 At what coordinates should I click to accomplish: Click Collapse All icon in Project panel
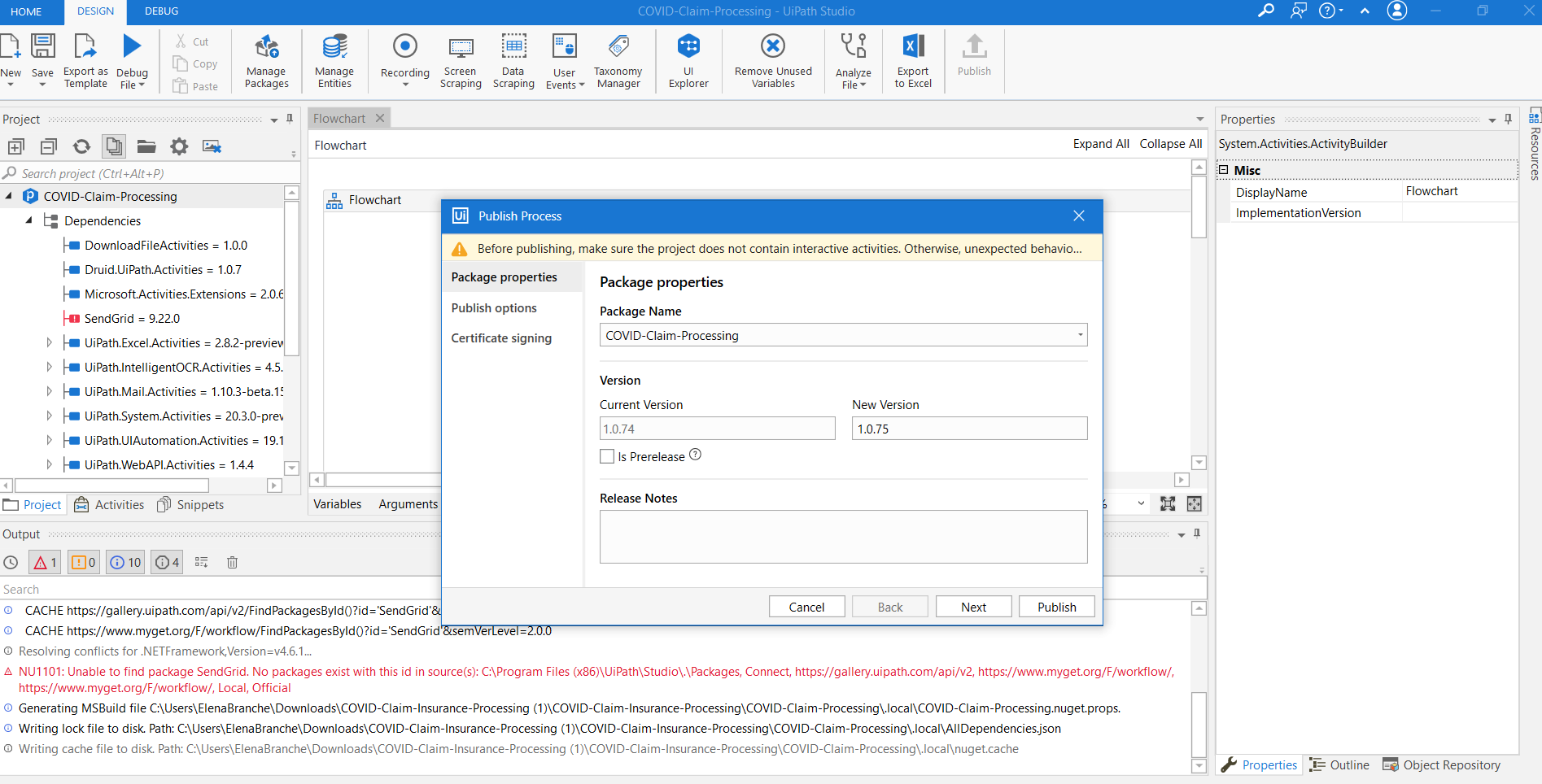tap(49, 146)
